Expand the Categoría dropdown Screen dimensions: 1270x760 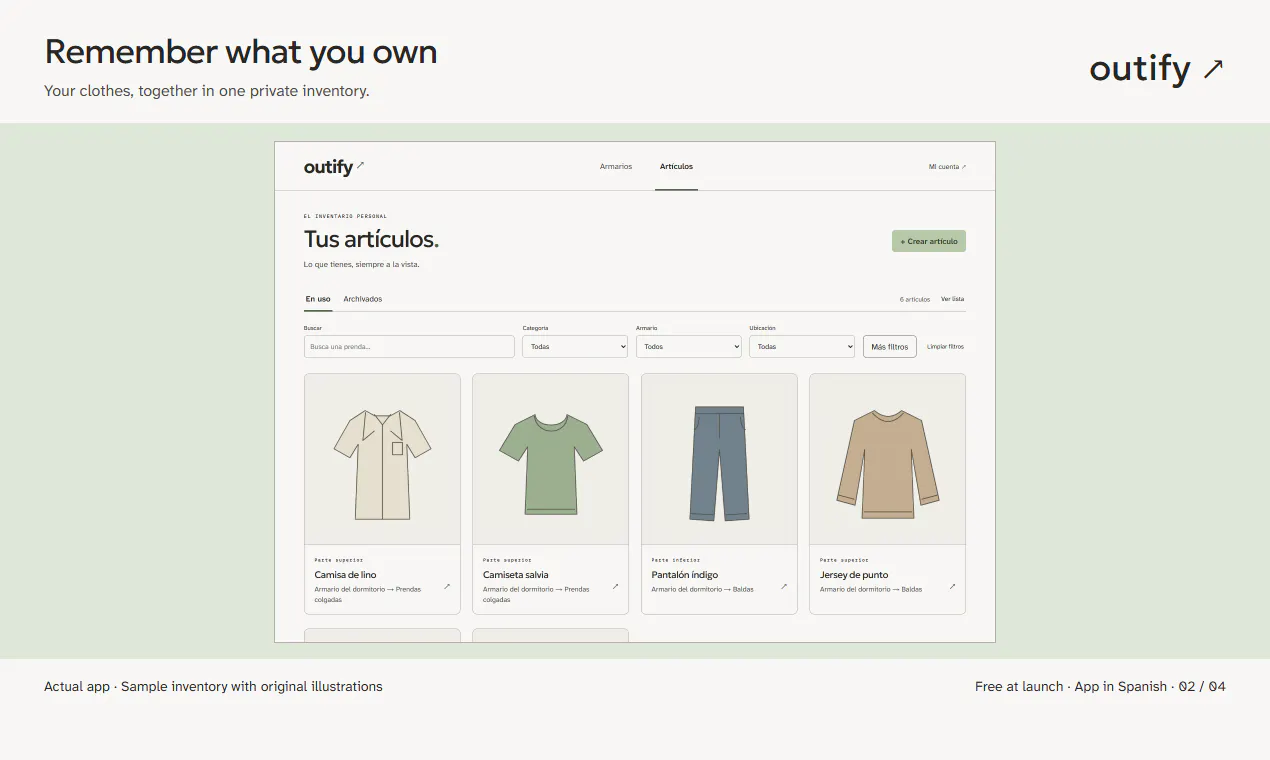tap(575, 346)
